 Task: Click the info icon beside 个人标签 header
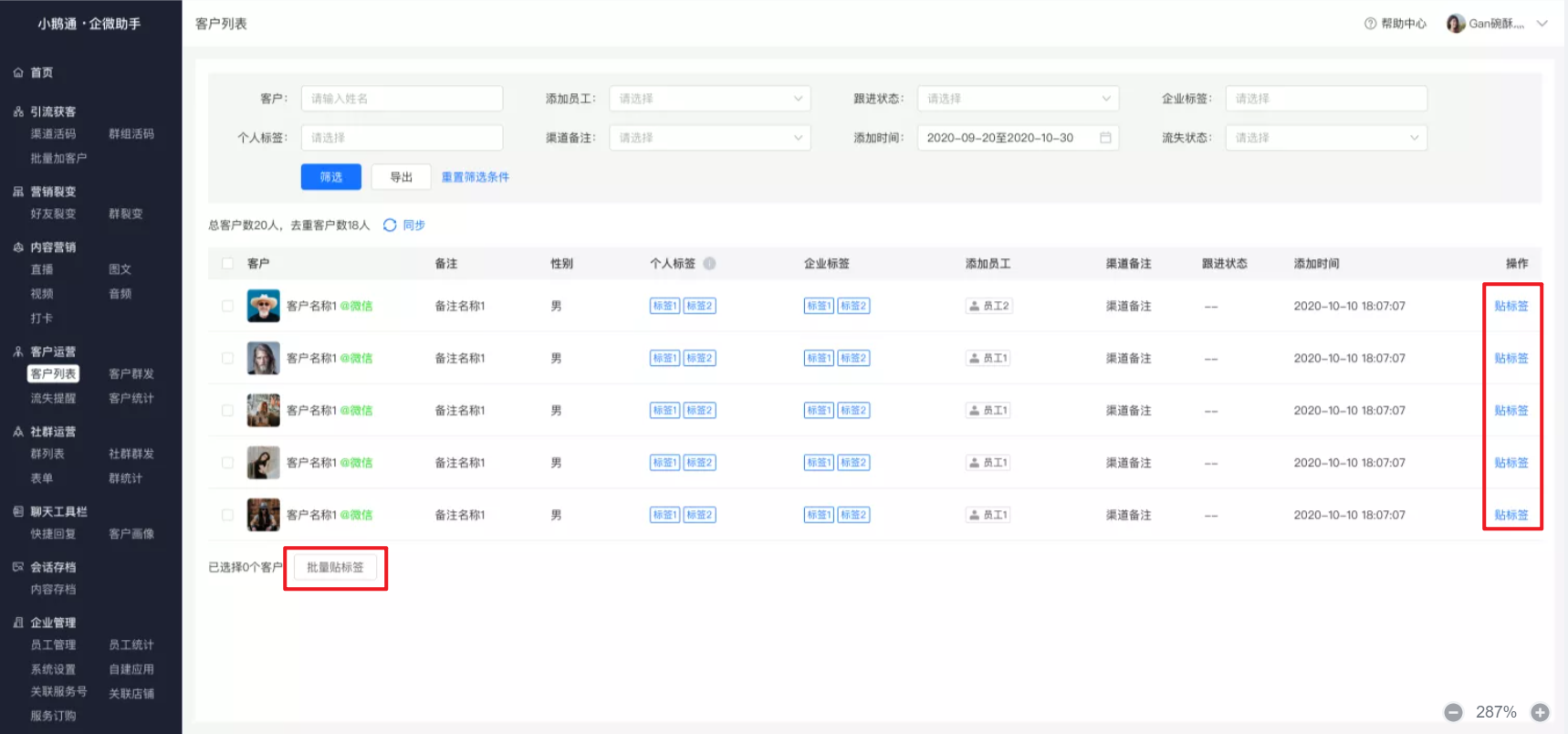[x=709, y=264]
